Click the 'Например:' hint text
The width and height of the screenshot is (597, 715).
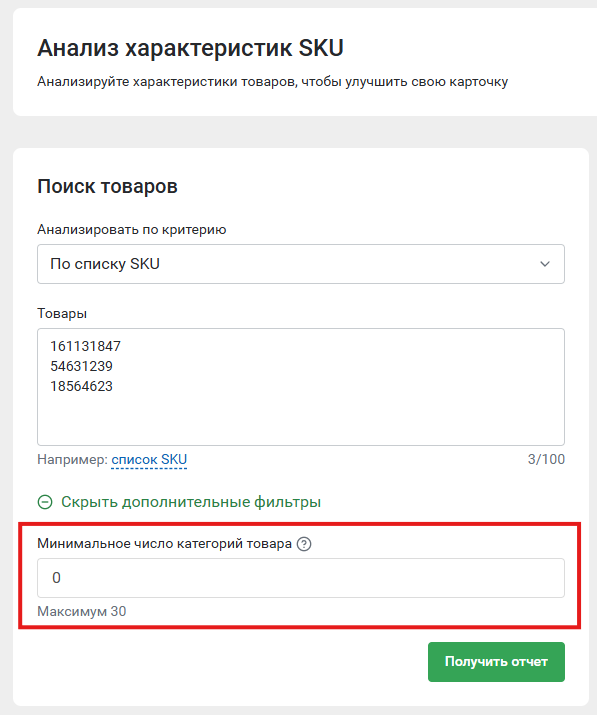point(73,459)
